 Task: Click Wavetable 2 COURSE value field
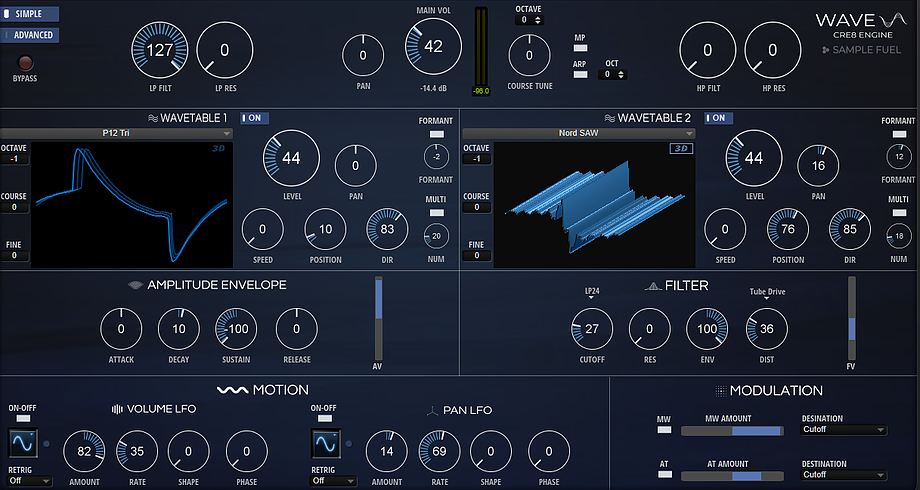476,207
